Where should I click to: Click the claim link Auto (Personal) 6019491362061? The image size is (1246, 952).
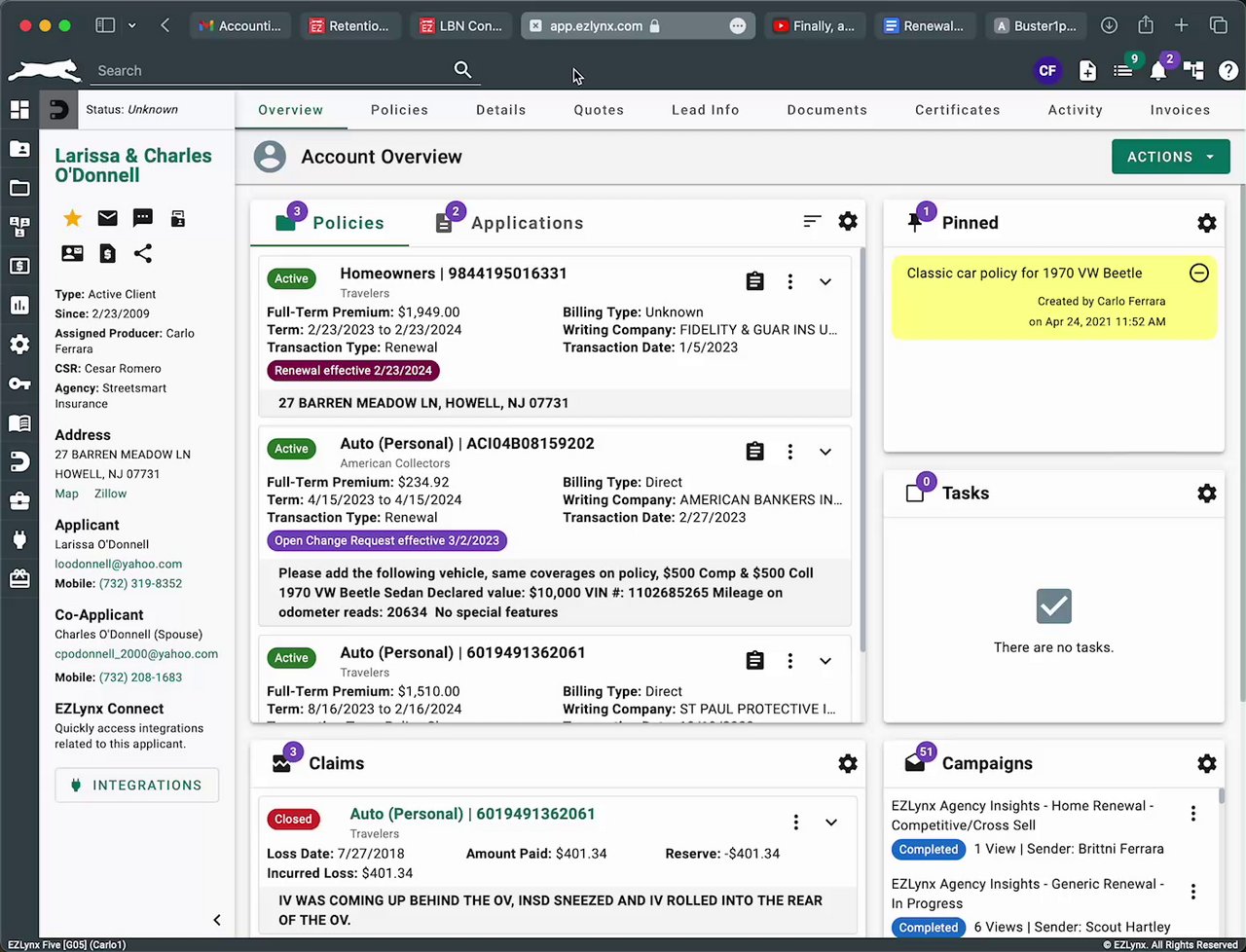pos(472,814)
